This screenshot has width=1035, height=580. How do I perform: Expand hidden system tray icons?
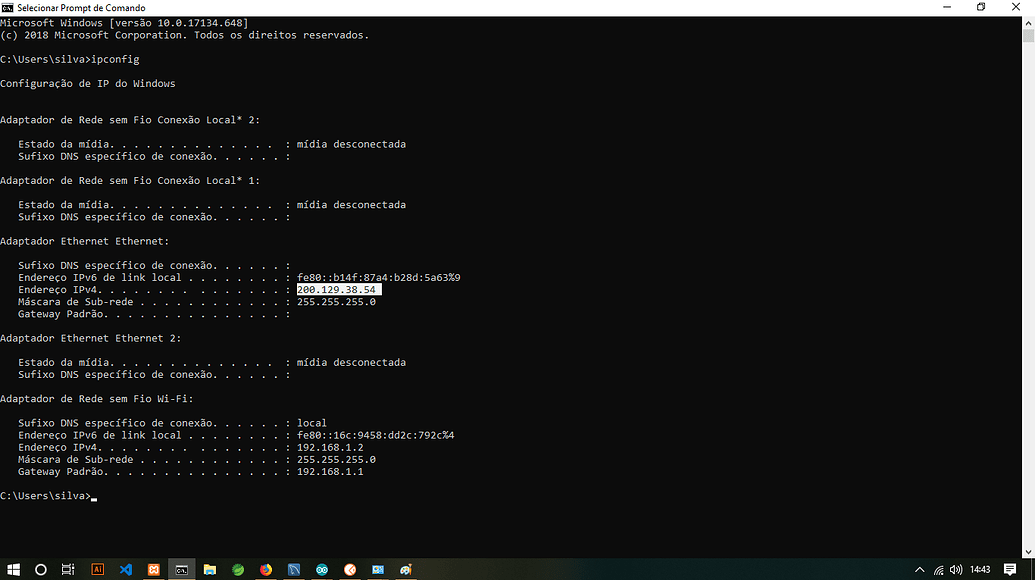(x=919, y=568)
